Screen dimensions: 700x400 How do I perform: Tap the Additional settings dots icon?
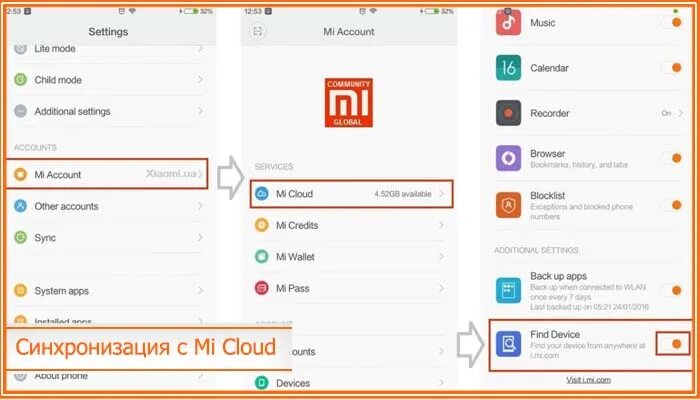[20, 111]
